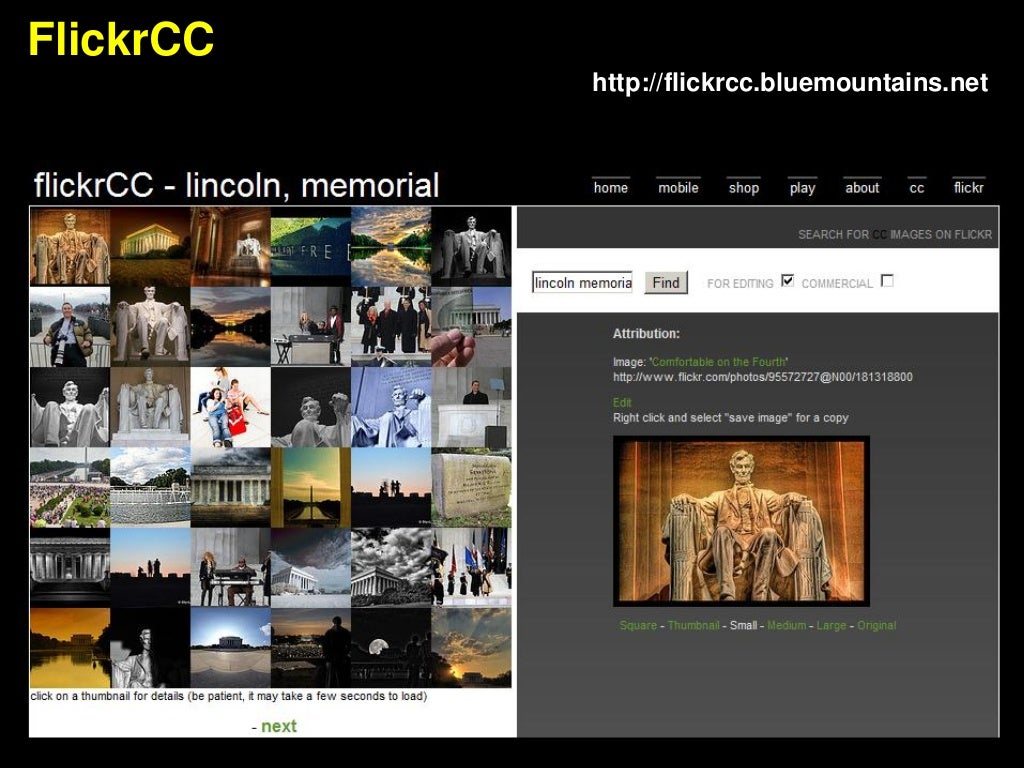Viewport: 1024px width, 768px height.
Task: Open golden sunset reflecting pool thumbnail, bottom row
Action: pyautogui.click(x=70, y=648)
